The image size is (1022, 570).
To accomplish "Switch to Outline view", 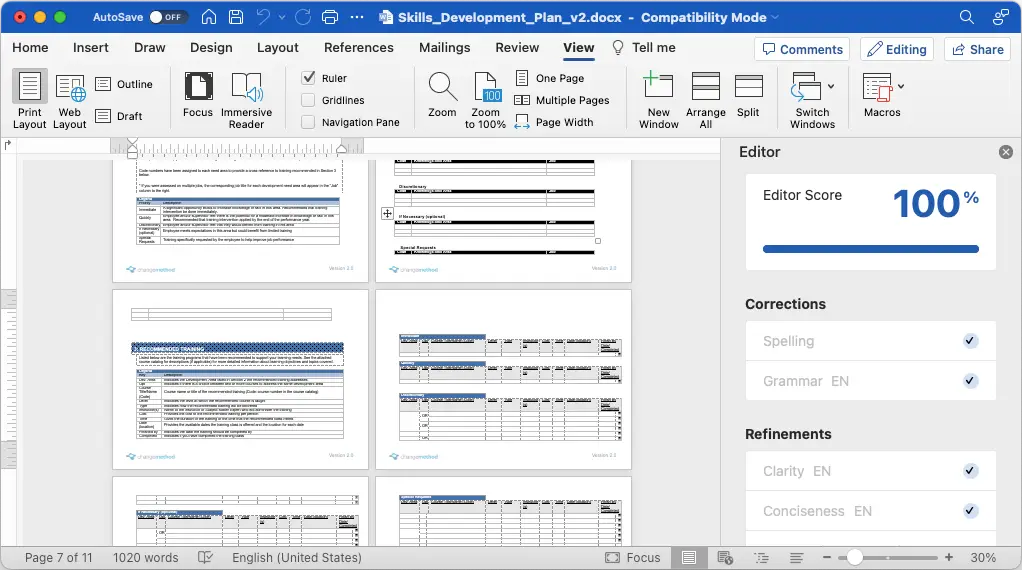I will (124, 84).
